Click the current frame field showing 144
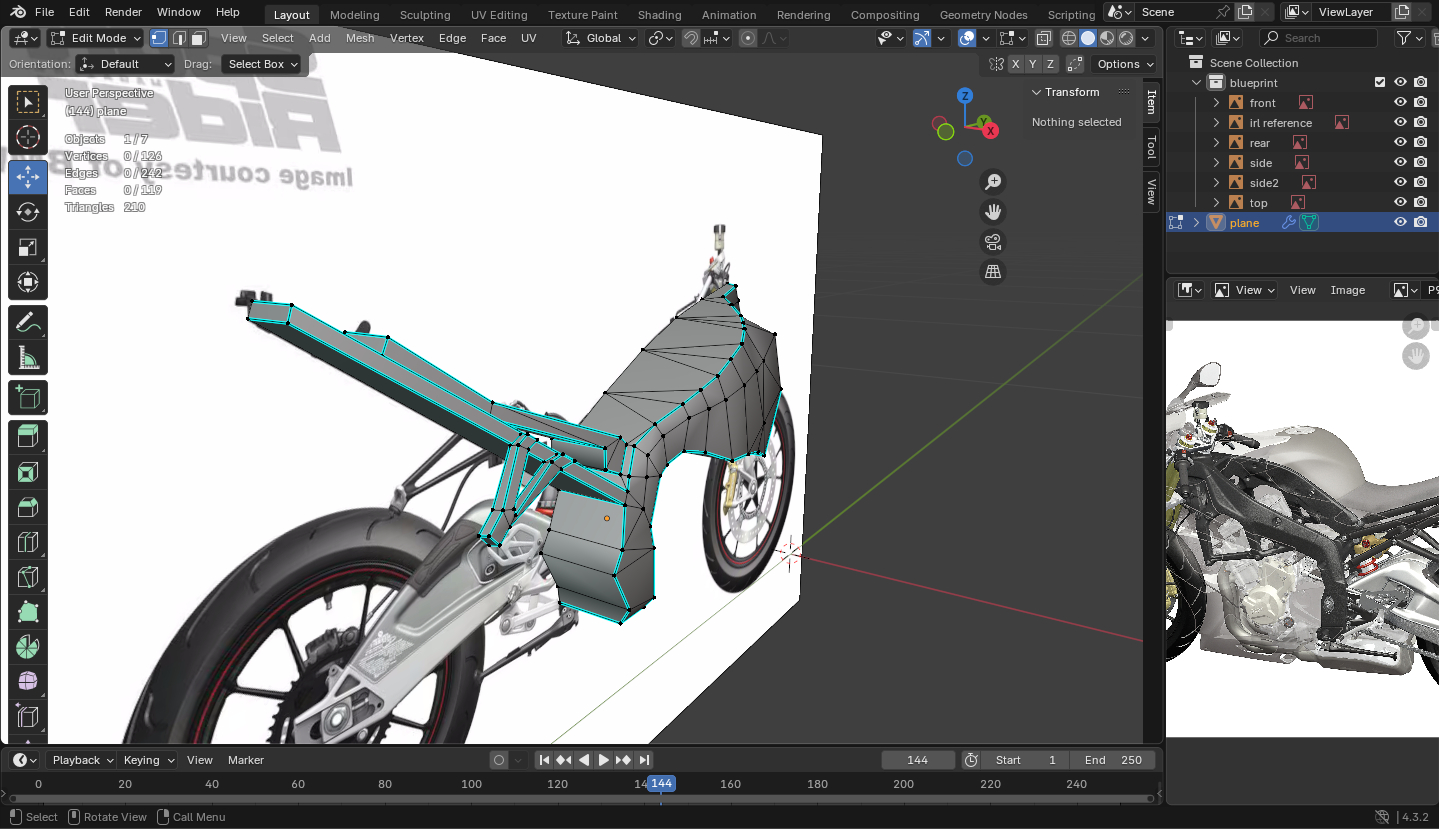This screenshot has width=1439, height=829. (917, 760)
